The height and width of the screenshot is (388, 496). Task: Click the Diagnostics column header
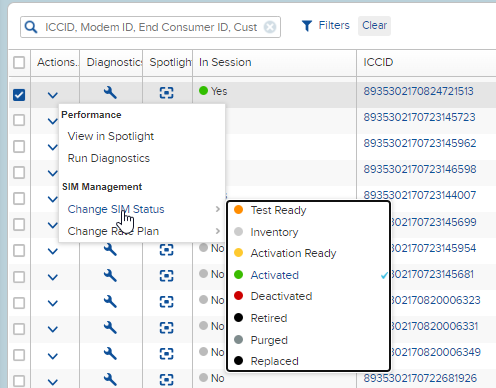114,62
